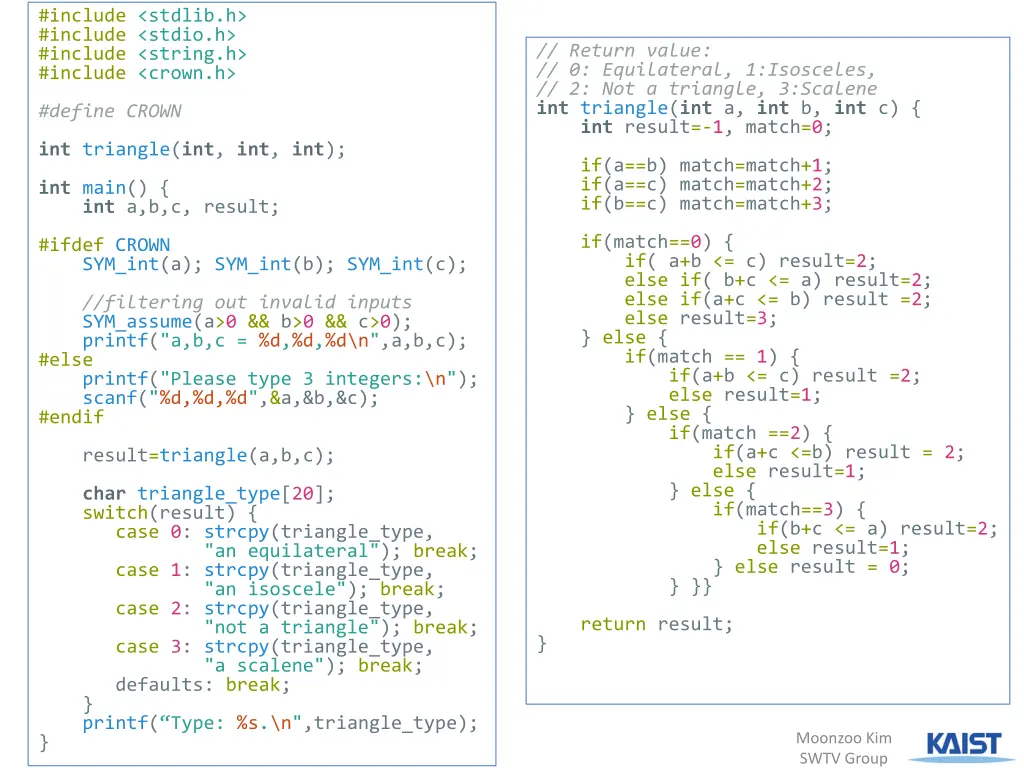
Task: Click the "else if( b+c <= a) result=2;" line
Action: 778,280
